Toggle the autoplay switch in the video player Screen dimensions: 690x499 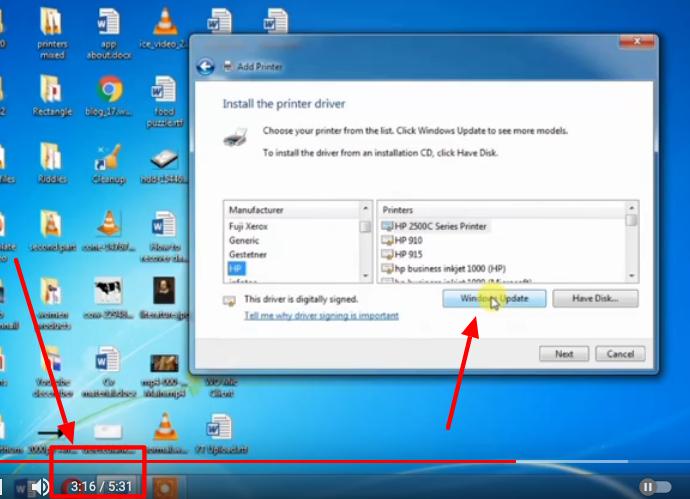[655, 487]
